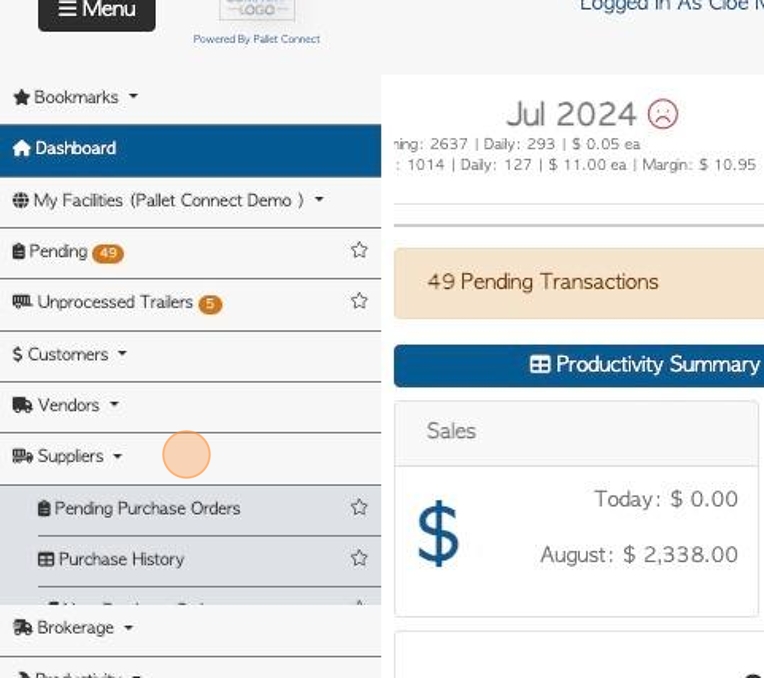Click the Bookmarks star icon
This screenshot has height=678, width=764.
click(x=21, y=97)
